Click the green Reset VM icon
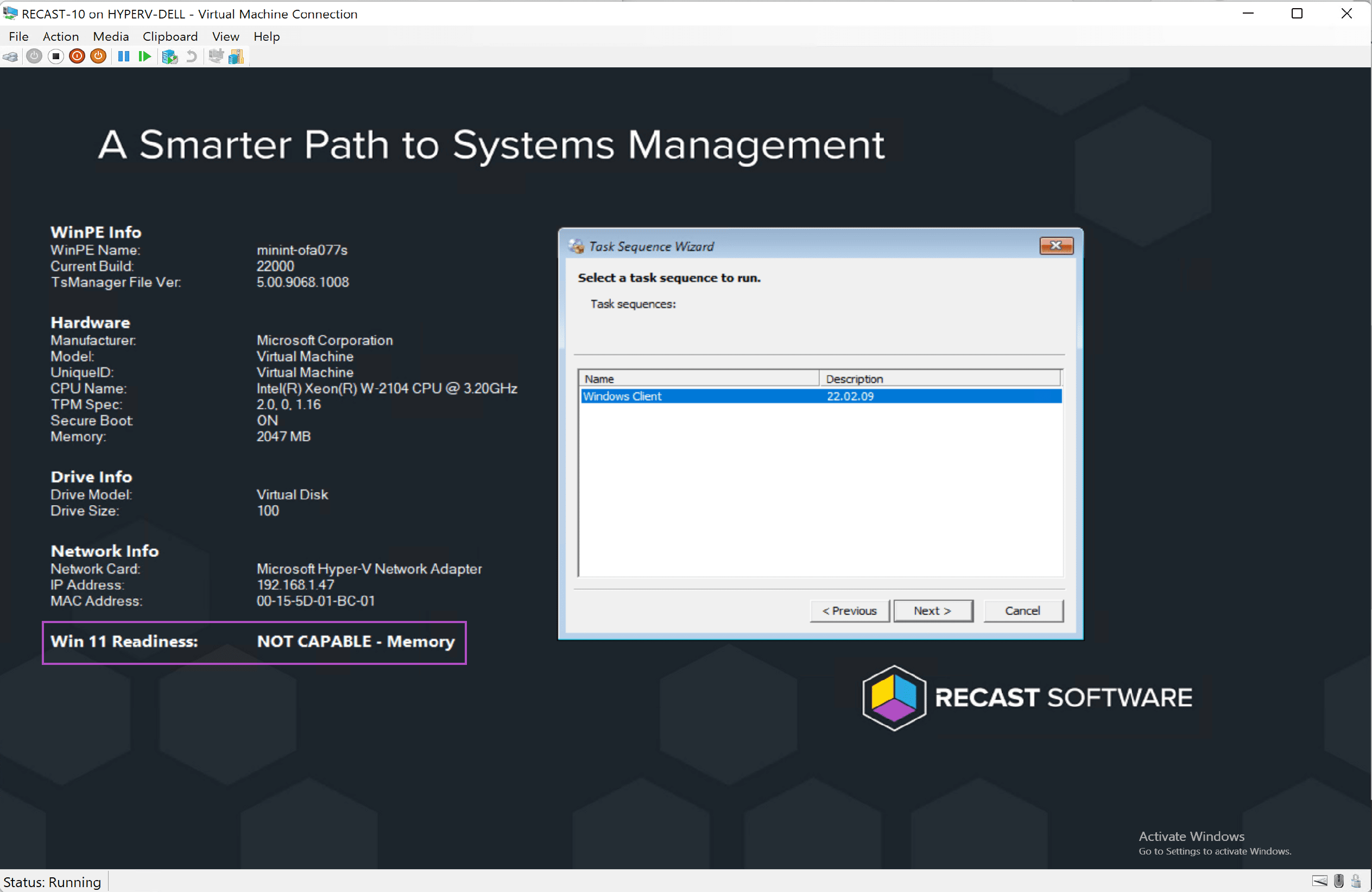The width and height of the screenshot is (1372, 892). (145, 56)
